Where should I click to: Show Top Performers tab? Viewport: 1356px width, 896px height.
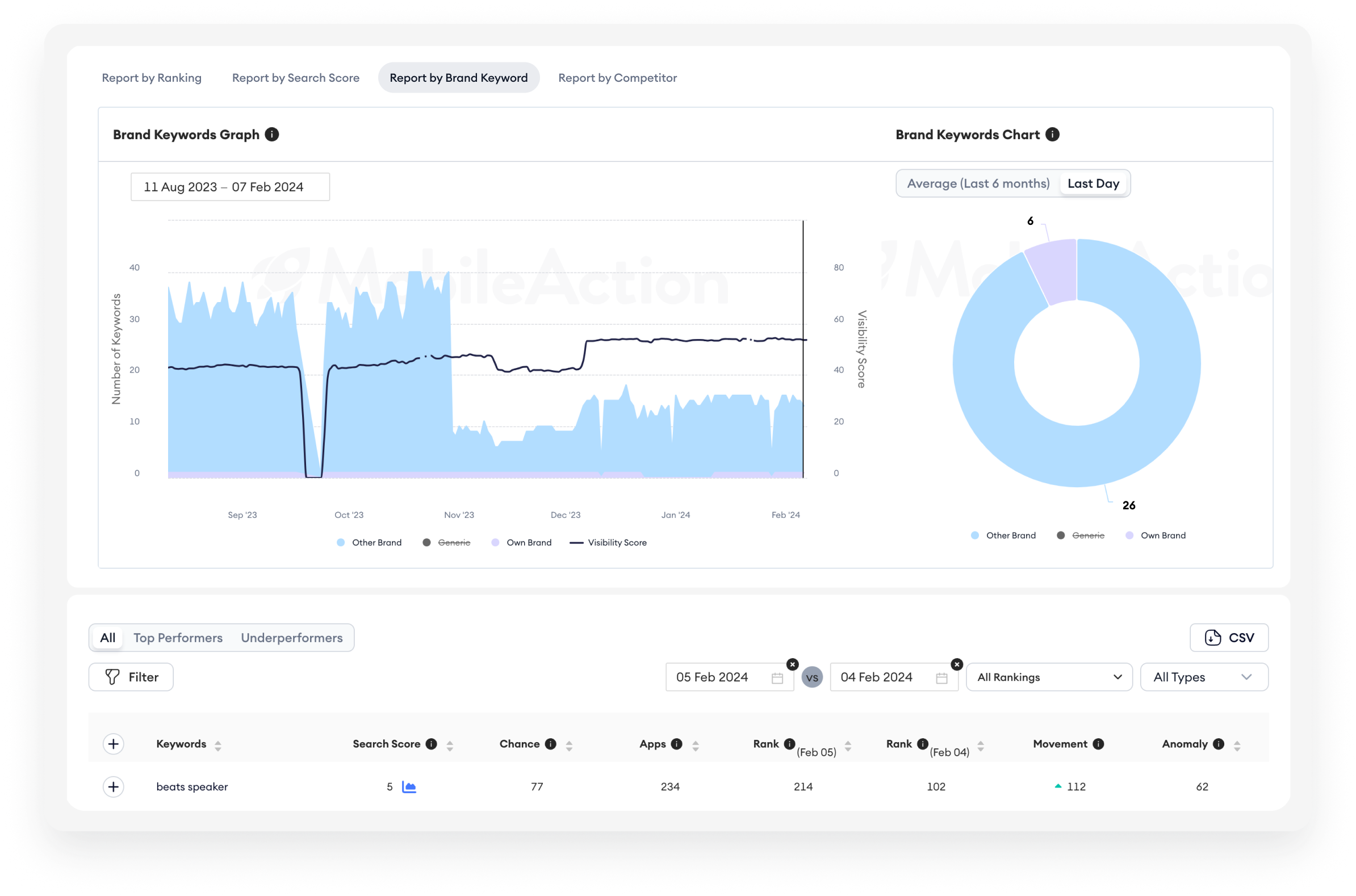coord(178,638)
